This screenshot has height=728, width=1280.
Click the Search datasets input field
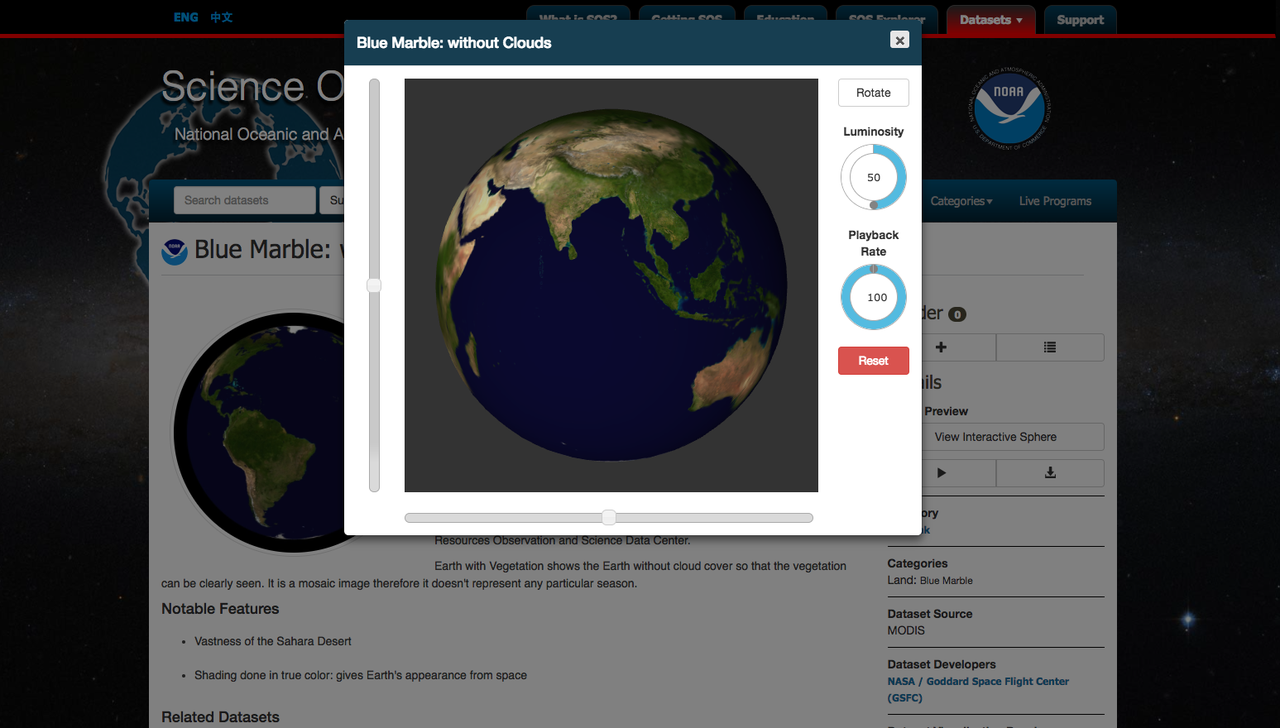pos(244,200)
